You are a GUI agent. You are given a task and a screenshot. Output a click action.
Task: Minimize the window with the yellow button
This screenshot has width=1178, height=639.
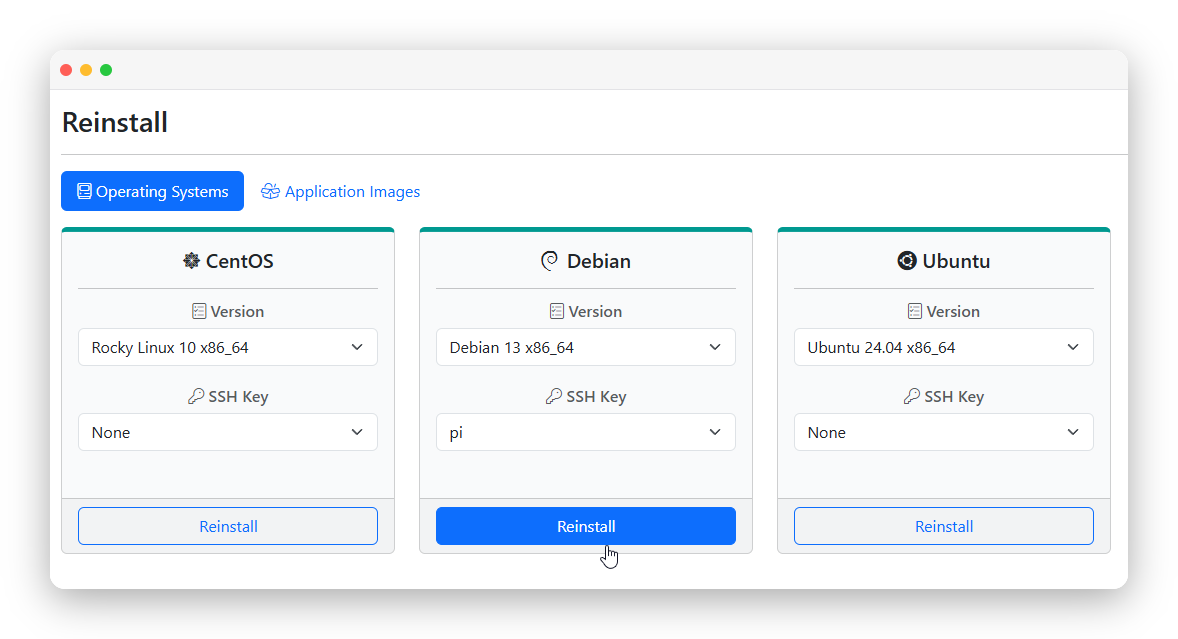pyautogui.click(x=86, y=70)
